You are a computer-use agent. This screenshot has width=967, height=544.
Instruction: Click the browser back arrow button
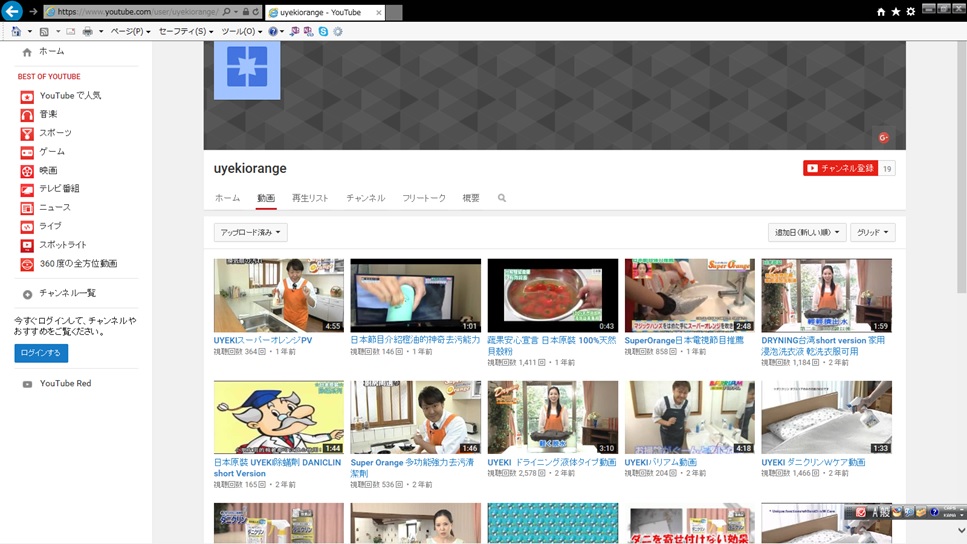(x=11, y=11)
